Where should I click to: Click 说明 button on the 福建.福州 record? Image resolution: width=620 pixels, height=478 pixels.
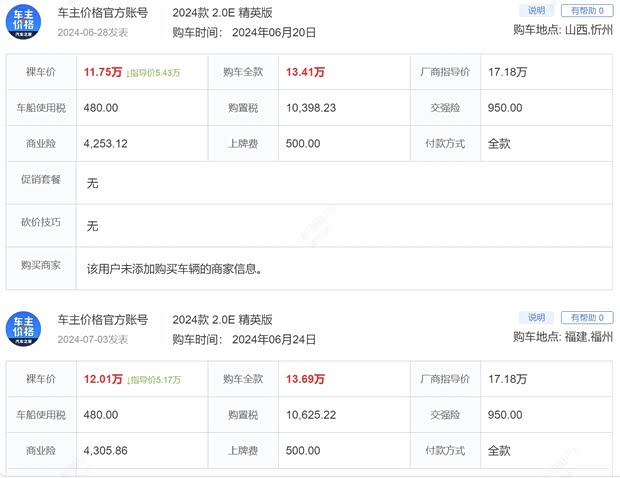point(537,318)
